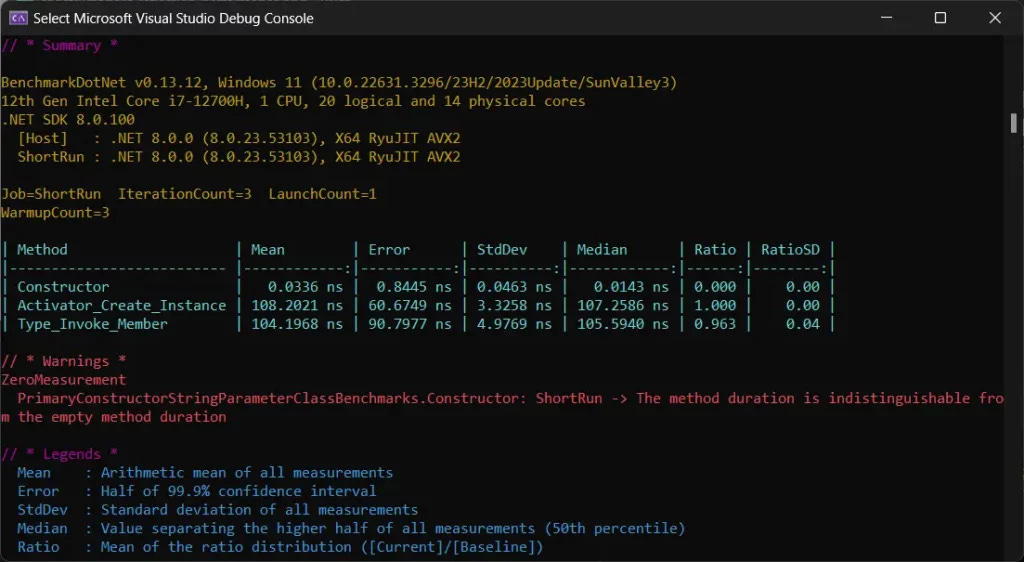Screen dimensions: 1024x562
Task: Click mean value '104.1968 ns'
Action: tap(297, 324)
